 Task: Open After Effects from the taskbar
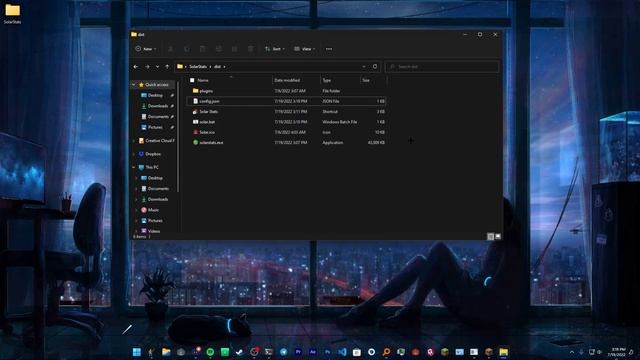click(313, 352)
